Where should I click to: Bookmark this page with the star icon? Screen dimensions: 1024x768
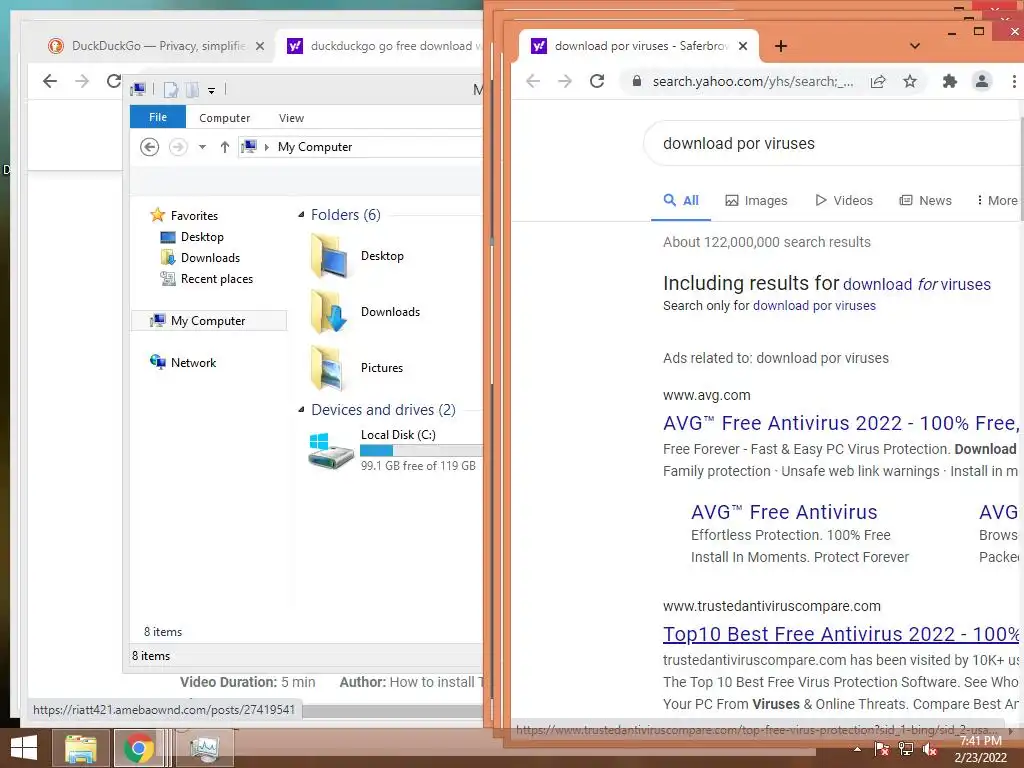pos(910,81)
